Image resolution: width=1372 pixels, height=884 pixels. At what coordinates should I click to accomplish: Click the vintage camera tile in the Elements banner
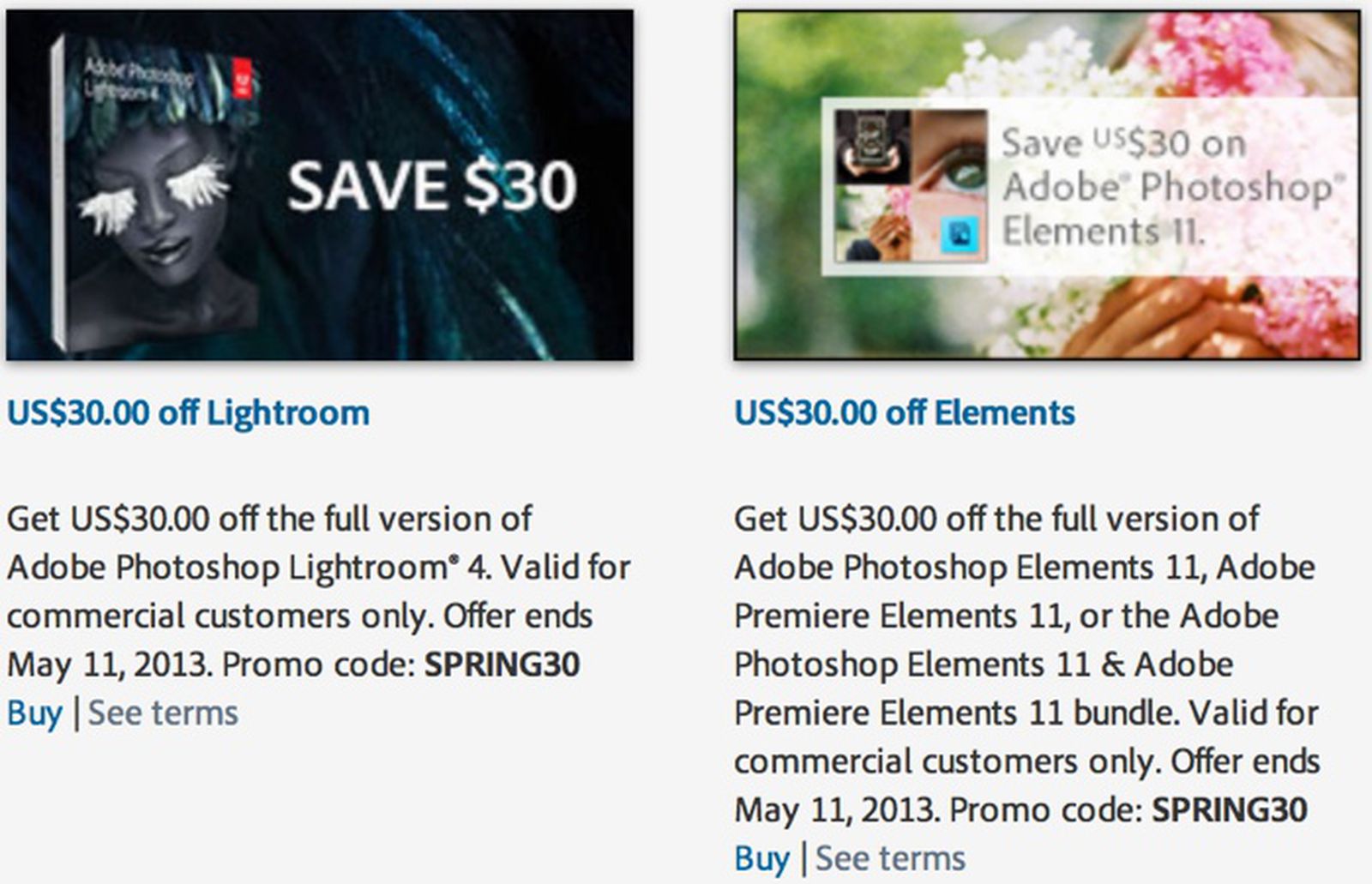(872, 143)
